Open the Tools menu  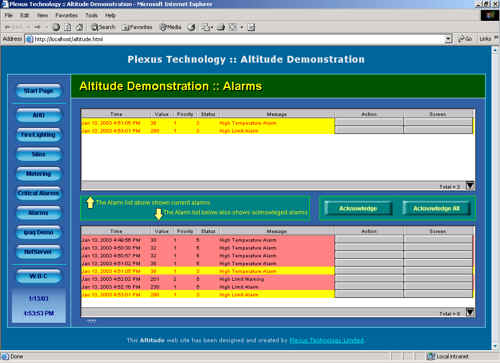click(x=91, y=15)
